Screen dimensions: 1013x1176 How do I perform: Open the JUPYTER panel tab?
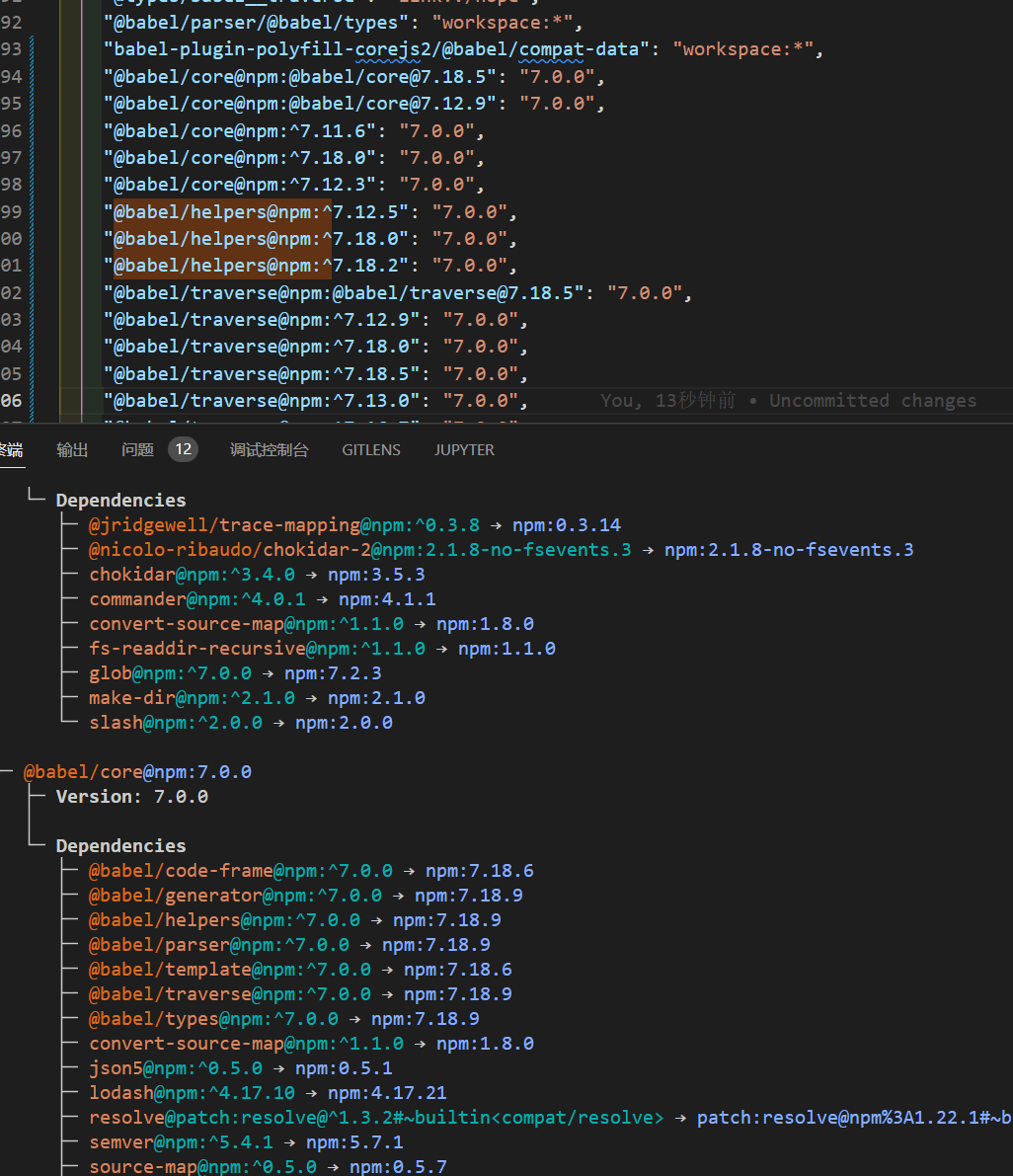(464, 450)
